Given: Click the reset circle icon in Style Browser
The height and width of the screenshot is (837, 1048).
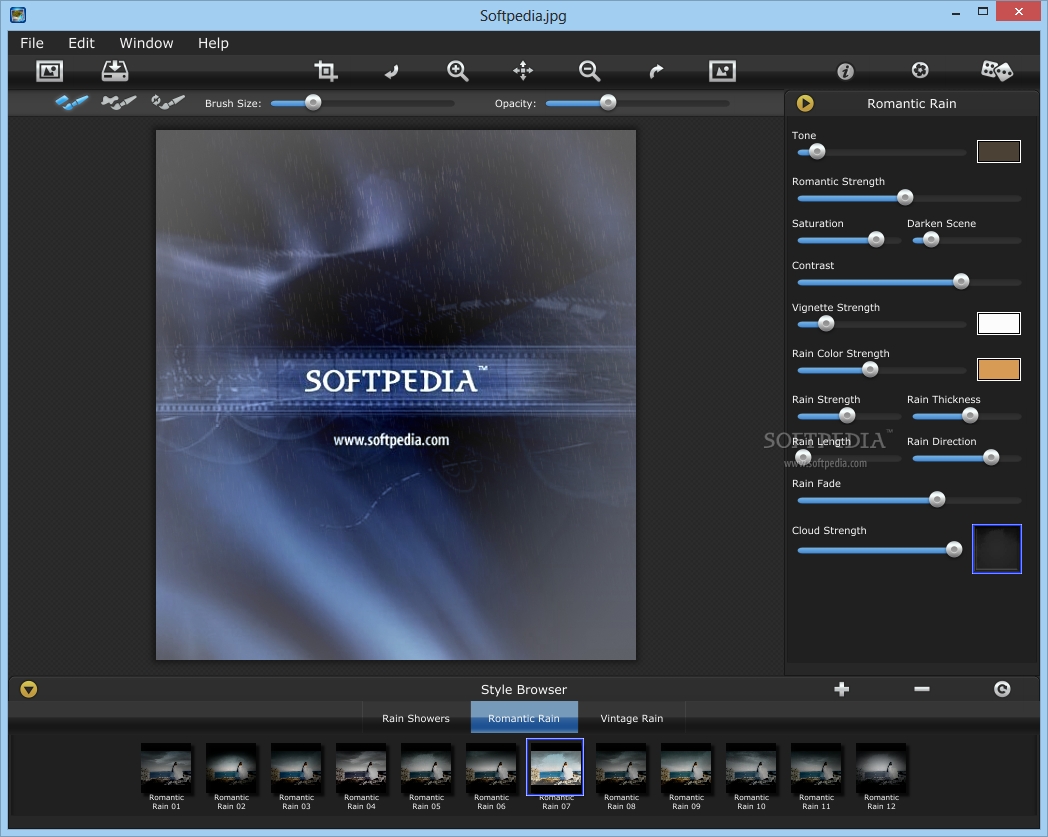Looking at the screenshot, I should click(x=1002, y=689).
